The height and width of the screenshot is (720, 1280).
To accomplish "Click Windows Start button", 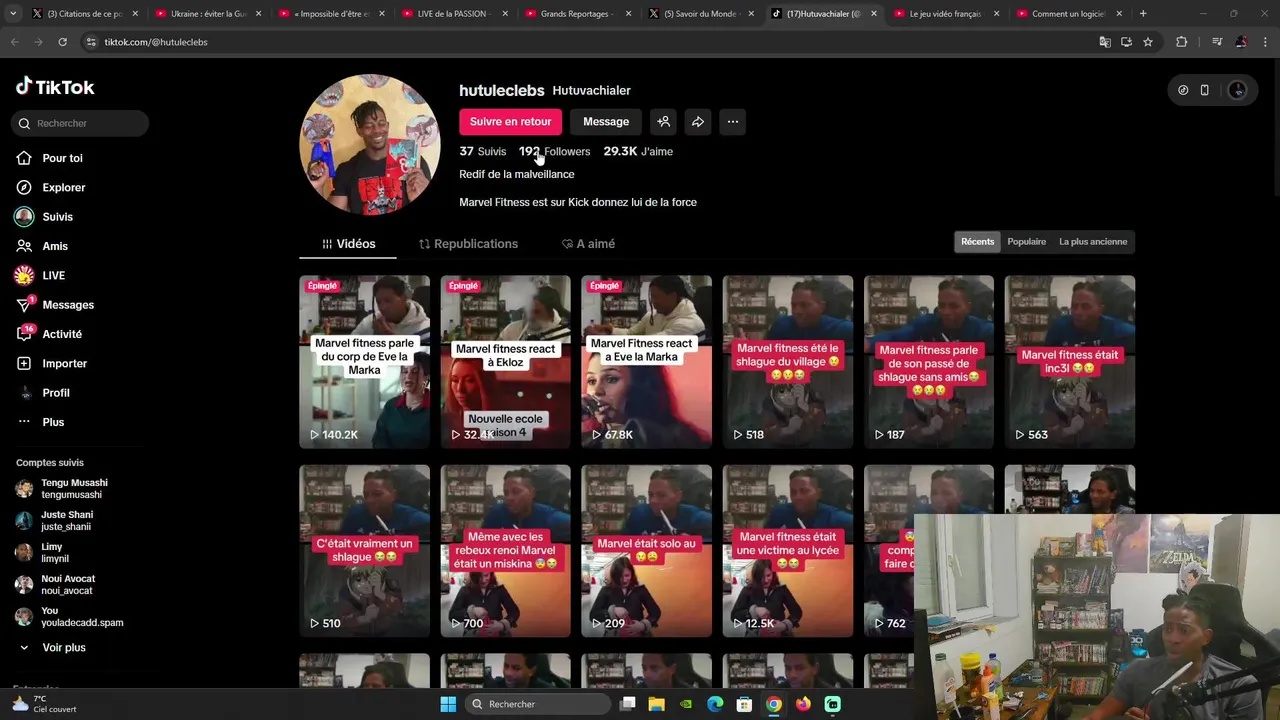I will coord(448,704).
